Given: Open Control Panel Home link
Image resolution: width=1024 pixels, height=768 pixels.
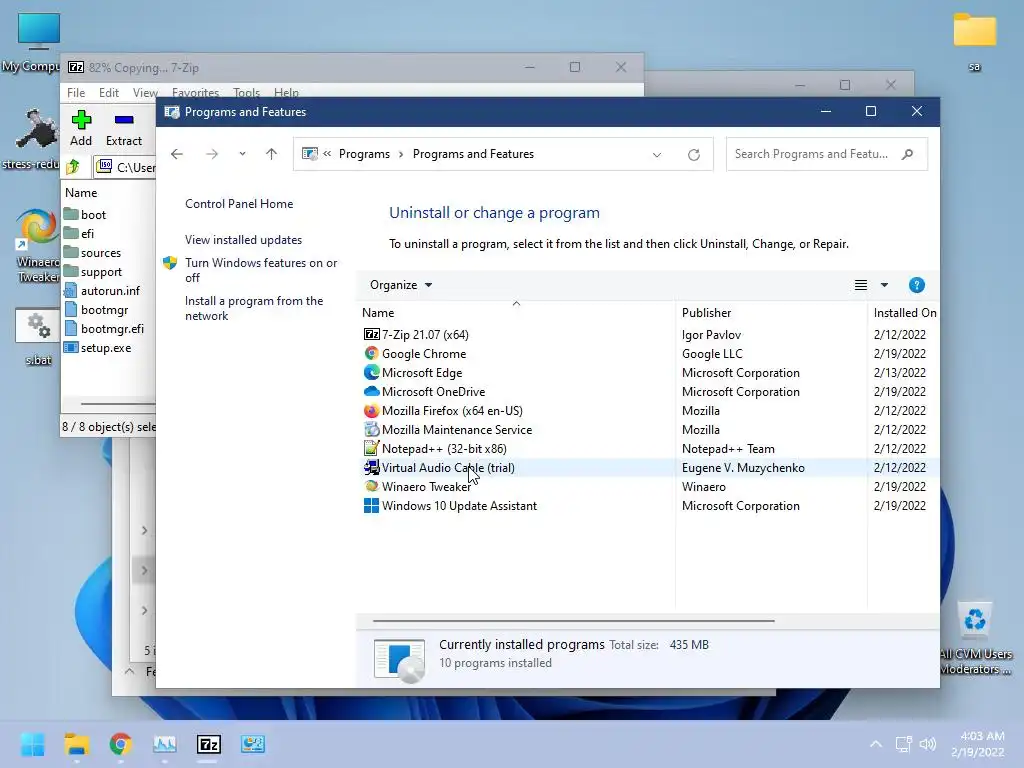Looking at the screenshot, I should (x=239, y=204).
